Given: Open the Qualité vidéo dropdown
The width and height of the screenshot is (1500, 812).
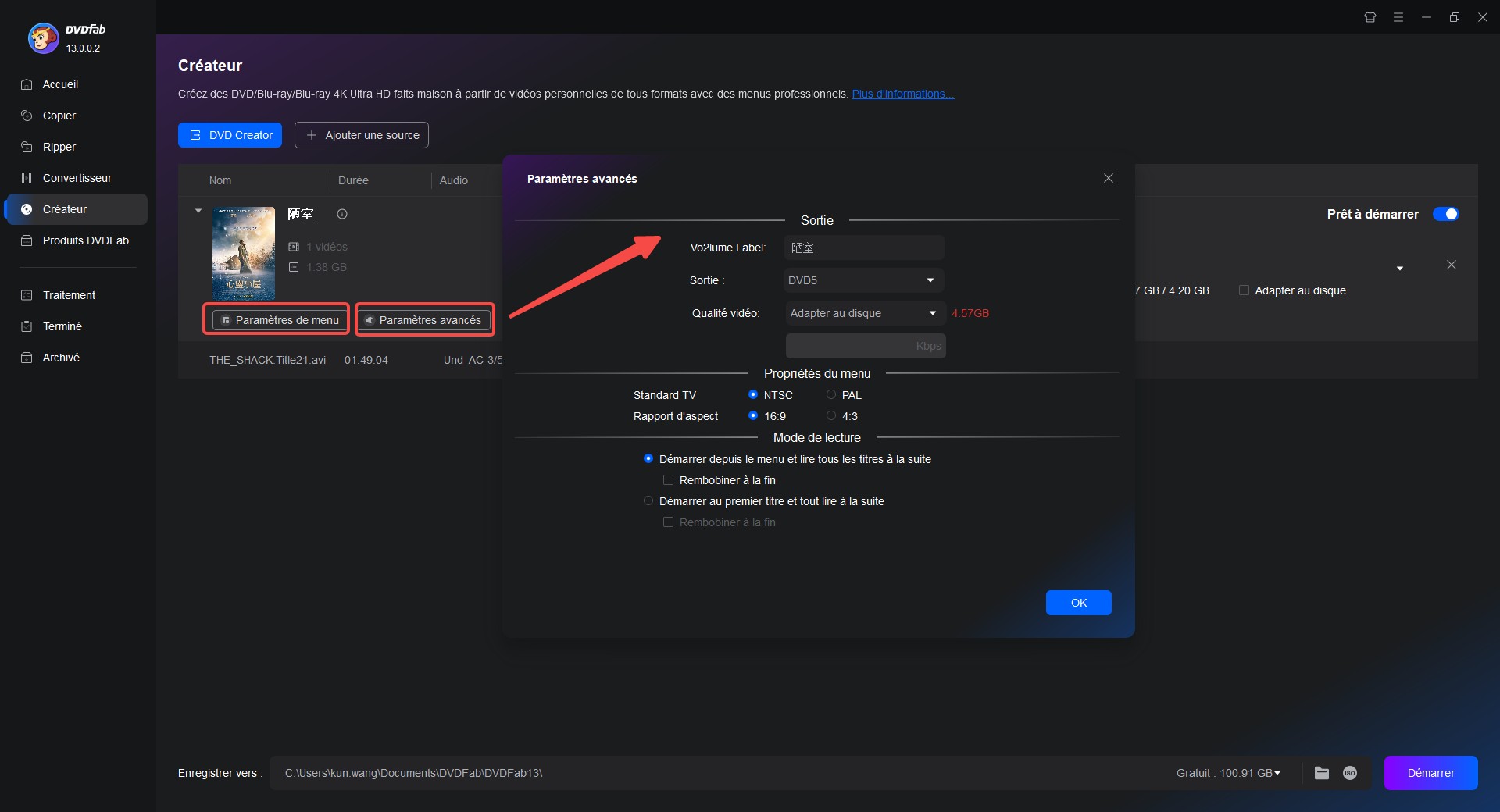Looking at the screenshot, I should [x=864, y=313].
